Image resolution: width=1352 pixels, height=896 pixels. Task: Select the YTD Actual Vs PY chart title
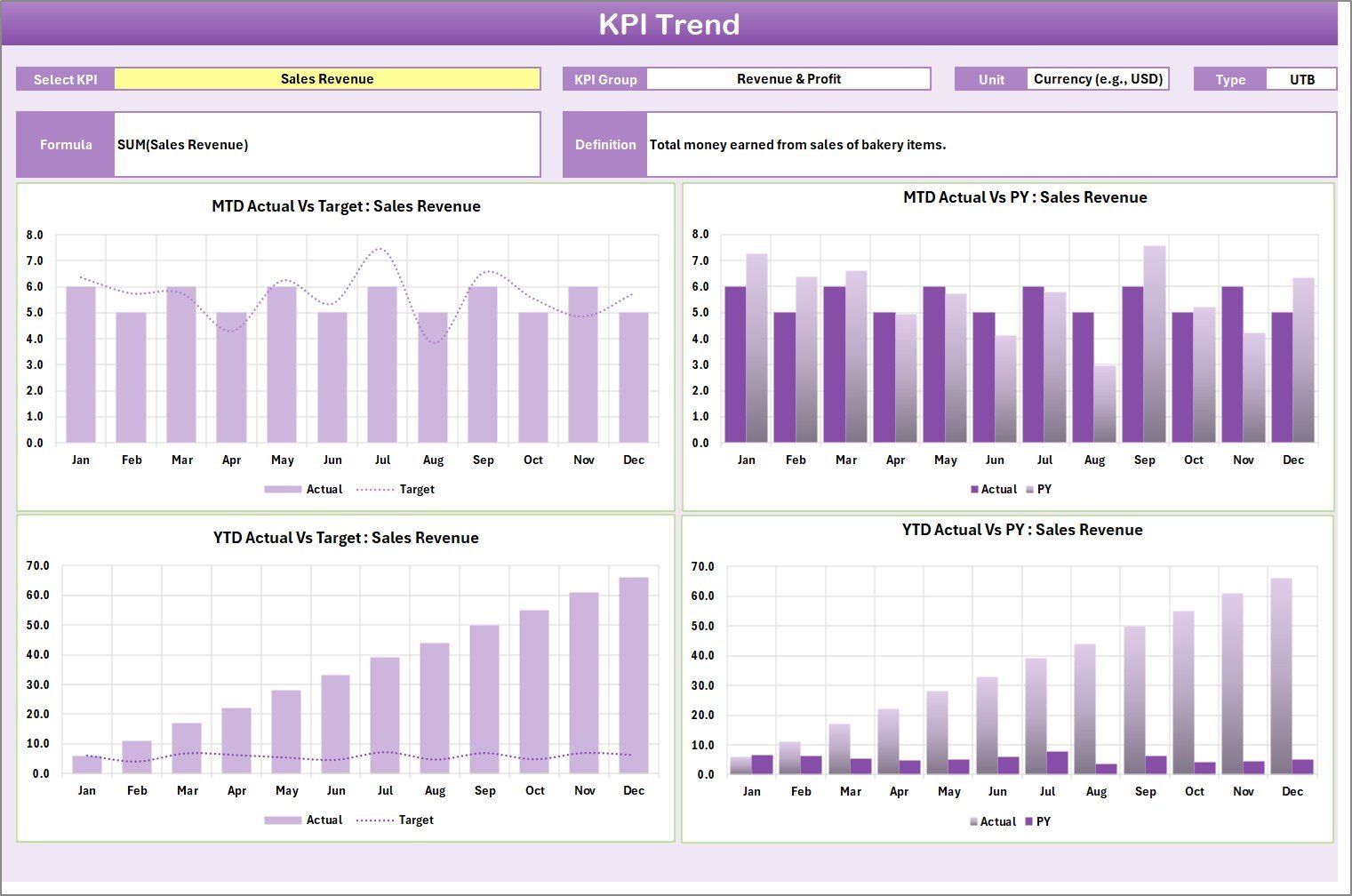(1022, 530)
